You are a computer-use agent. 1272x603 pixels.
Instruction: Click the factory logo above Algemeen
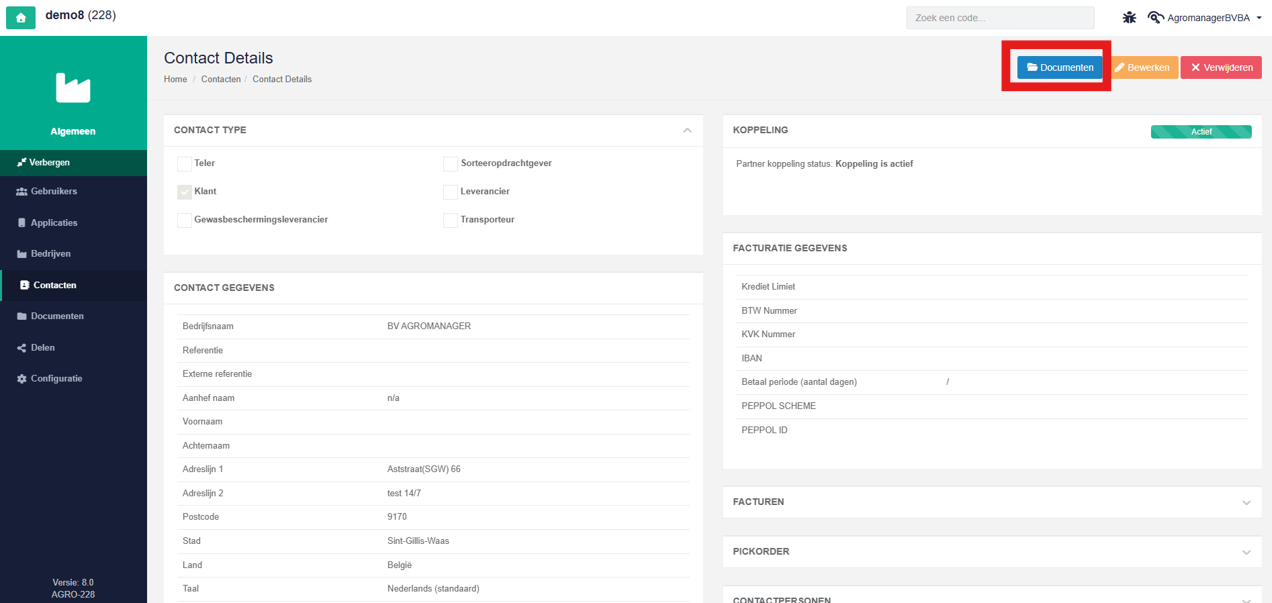click(x=73, y=88)
